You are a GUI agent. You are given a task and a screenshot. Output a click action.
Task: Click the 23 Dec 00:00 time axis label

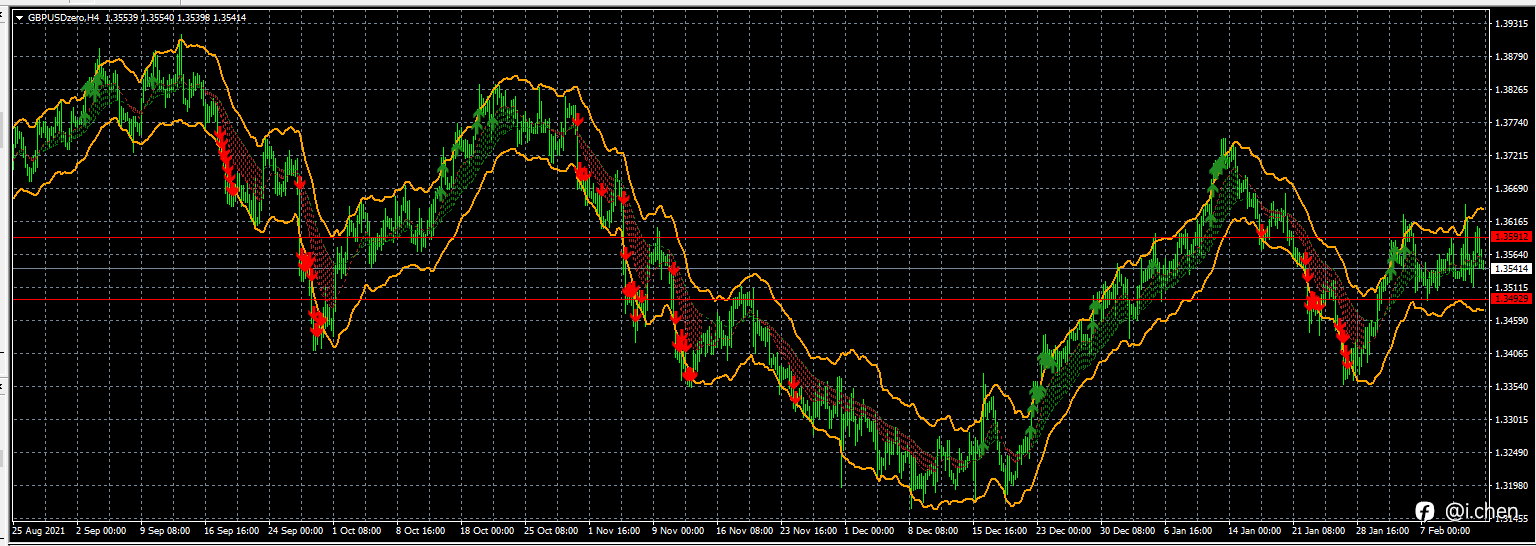point(1064,532)
